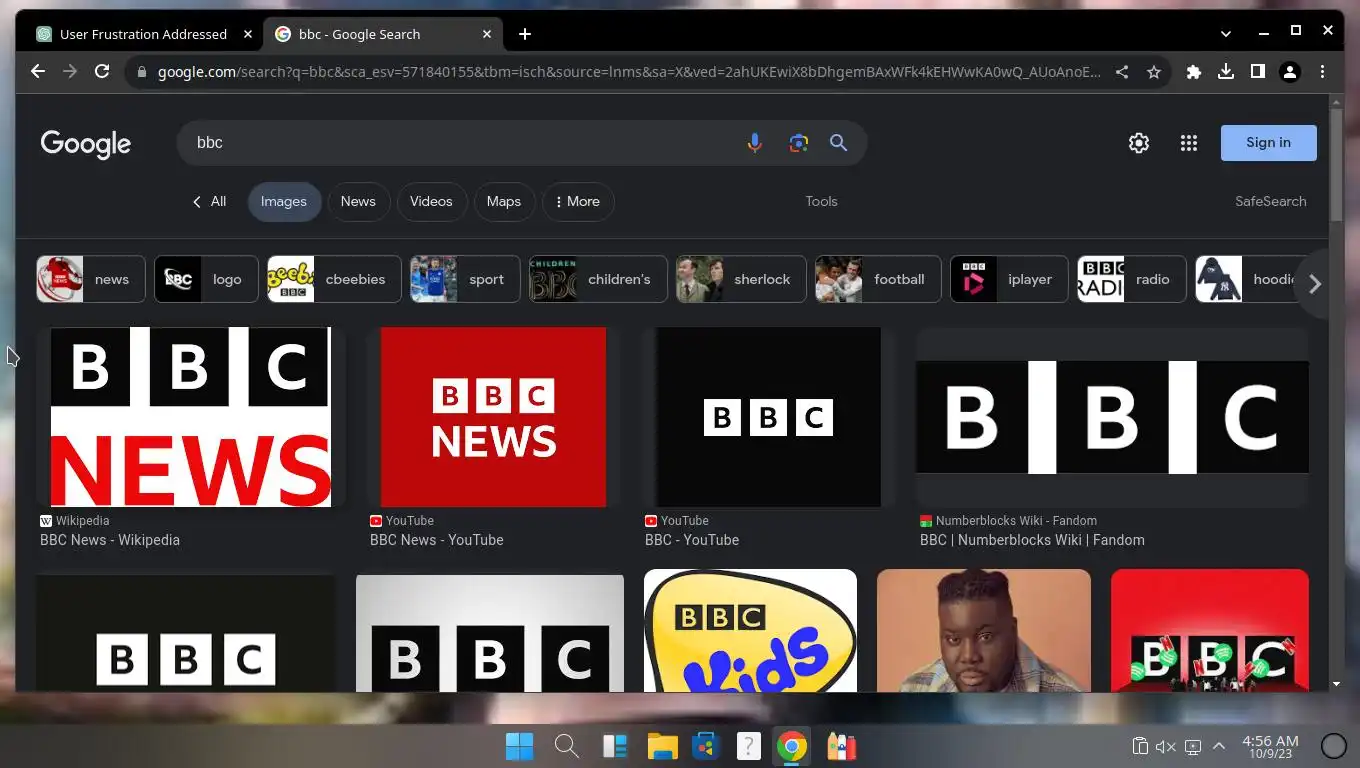This screenshot has height=768, width=1360.
Task: Bookmark this page with the star icon
Action: [x=1154, y=72]
